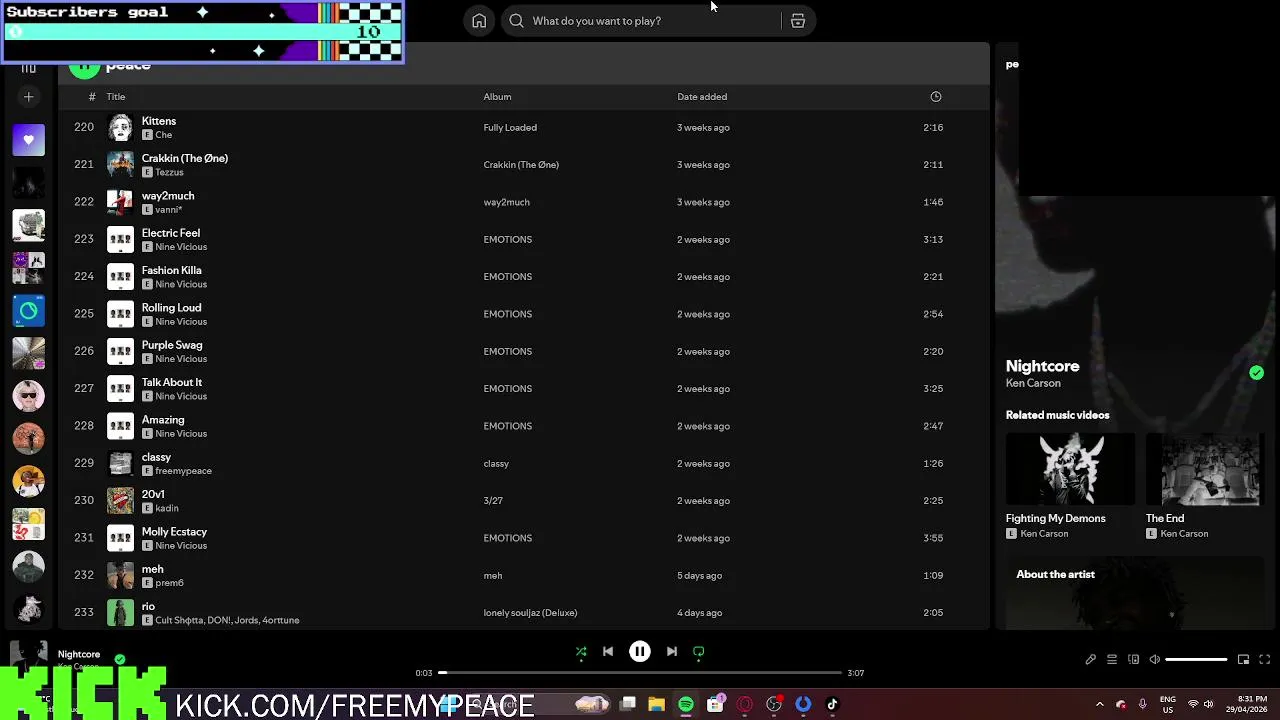Open album link Fully Loaded
The width and height of the screenshot is (1280, 720).
pyautogui.click(x=510, y=128)
